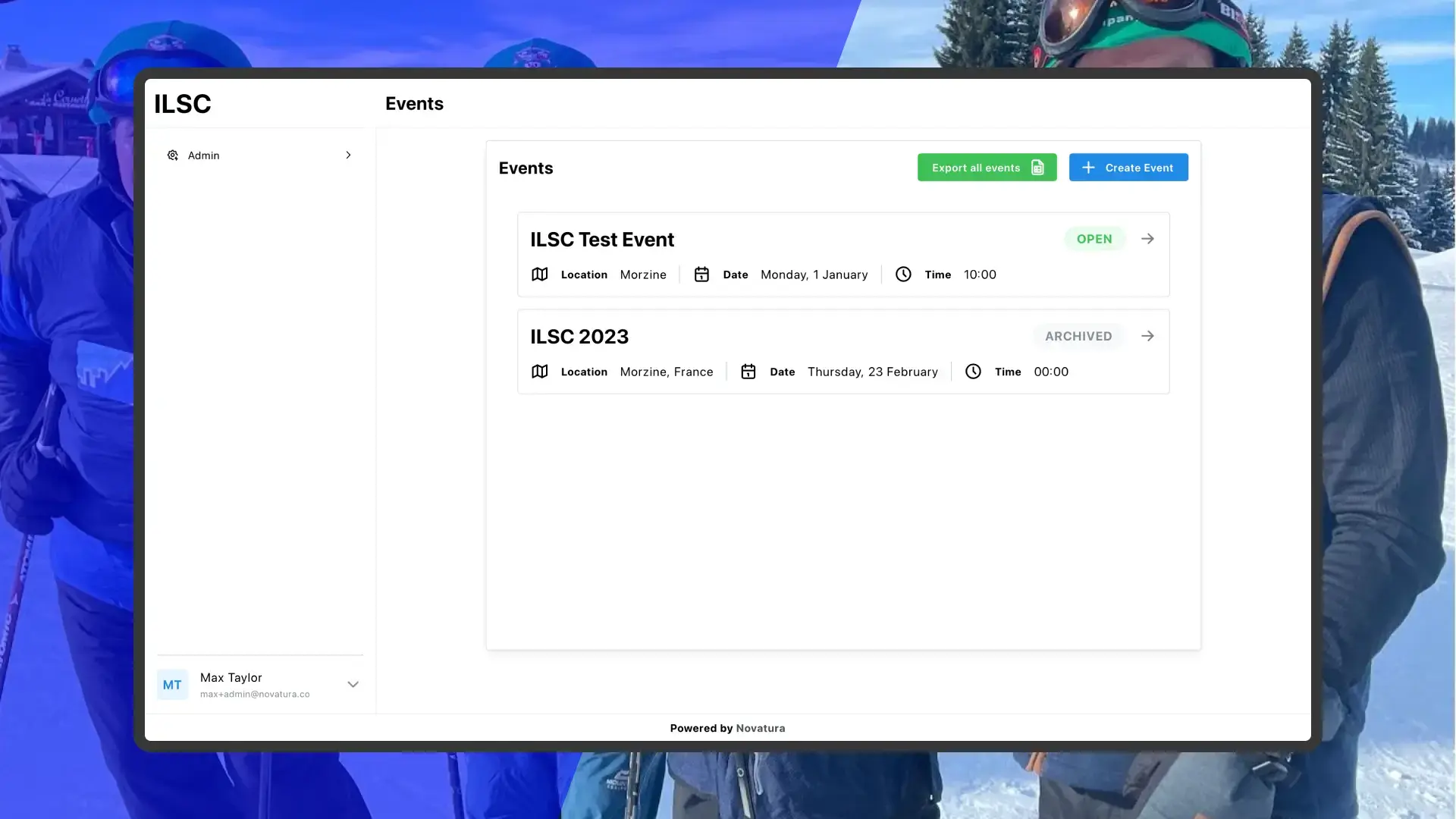
Task: Click the ARCHIVED status badge
Action: point(1078,336)
